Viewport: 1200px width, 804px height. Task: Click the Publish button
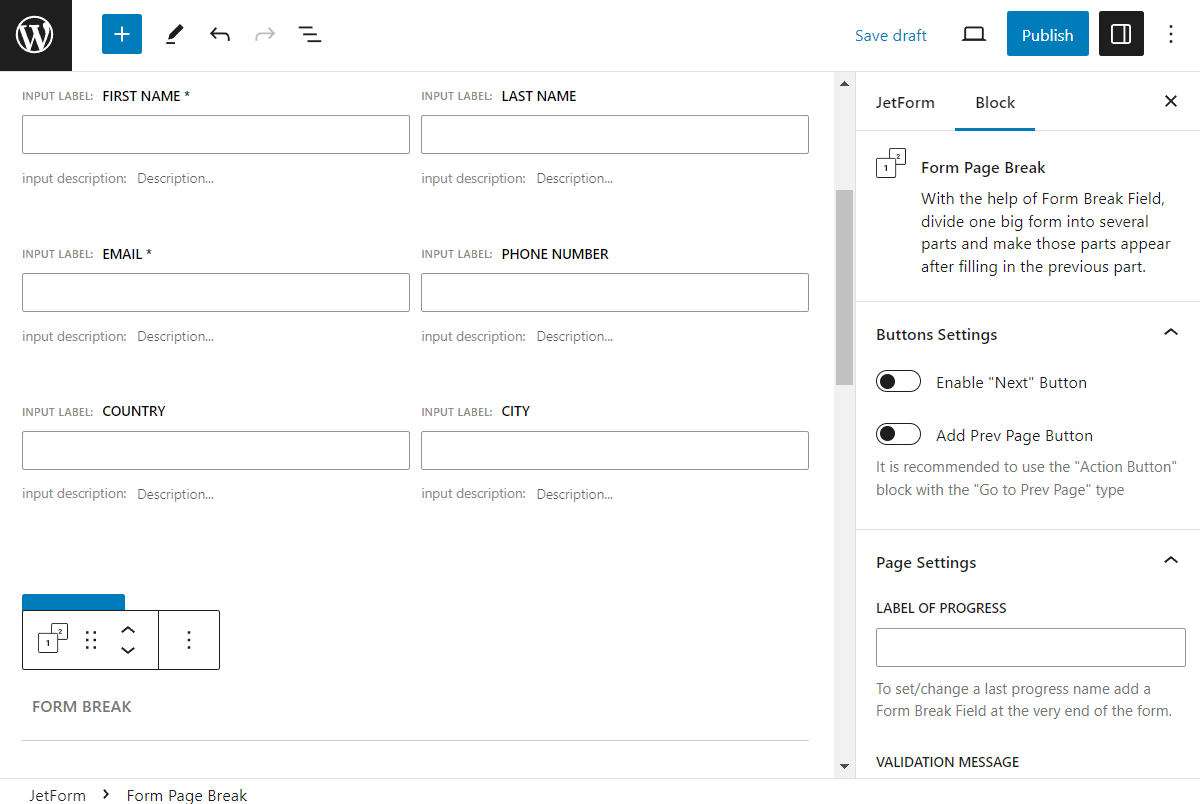coord(1047,35)
